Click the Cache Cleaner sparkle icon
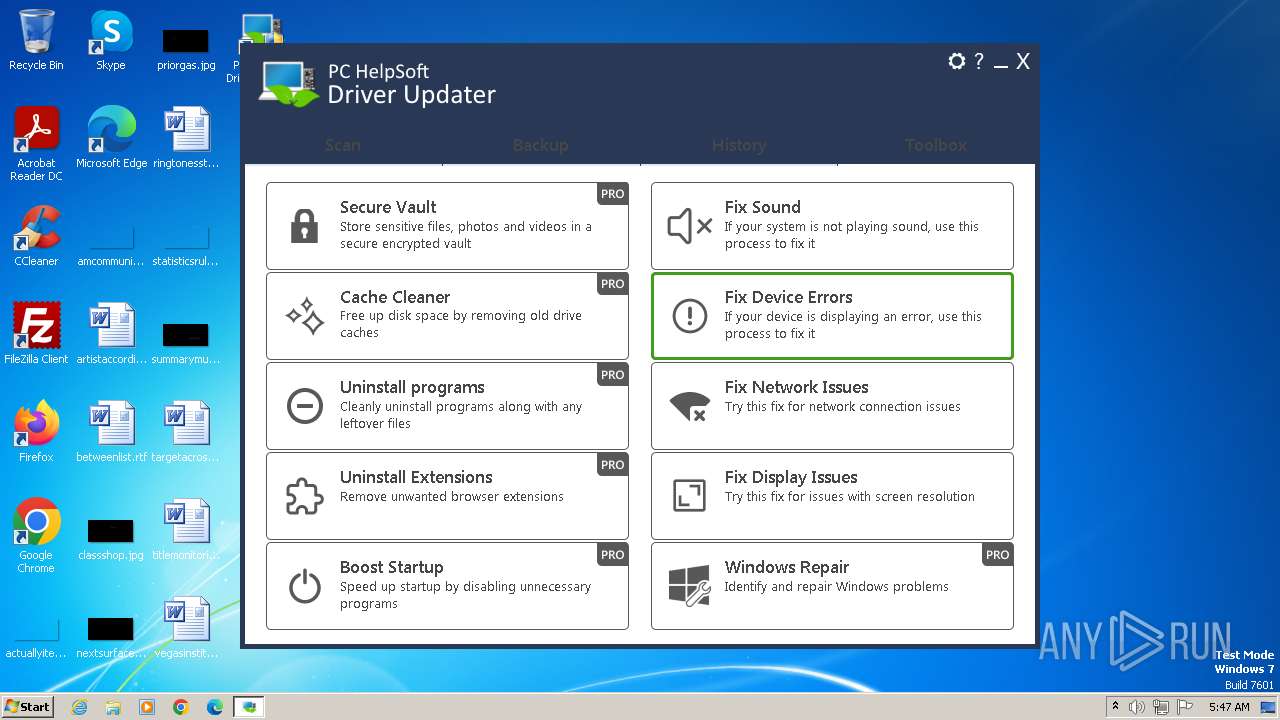This screenshot has width=1280, height=720. 305,316
